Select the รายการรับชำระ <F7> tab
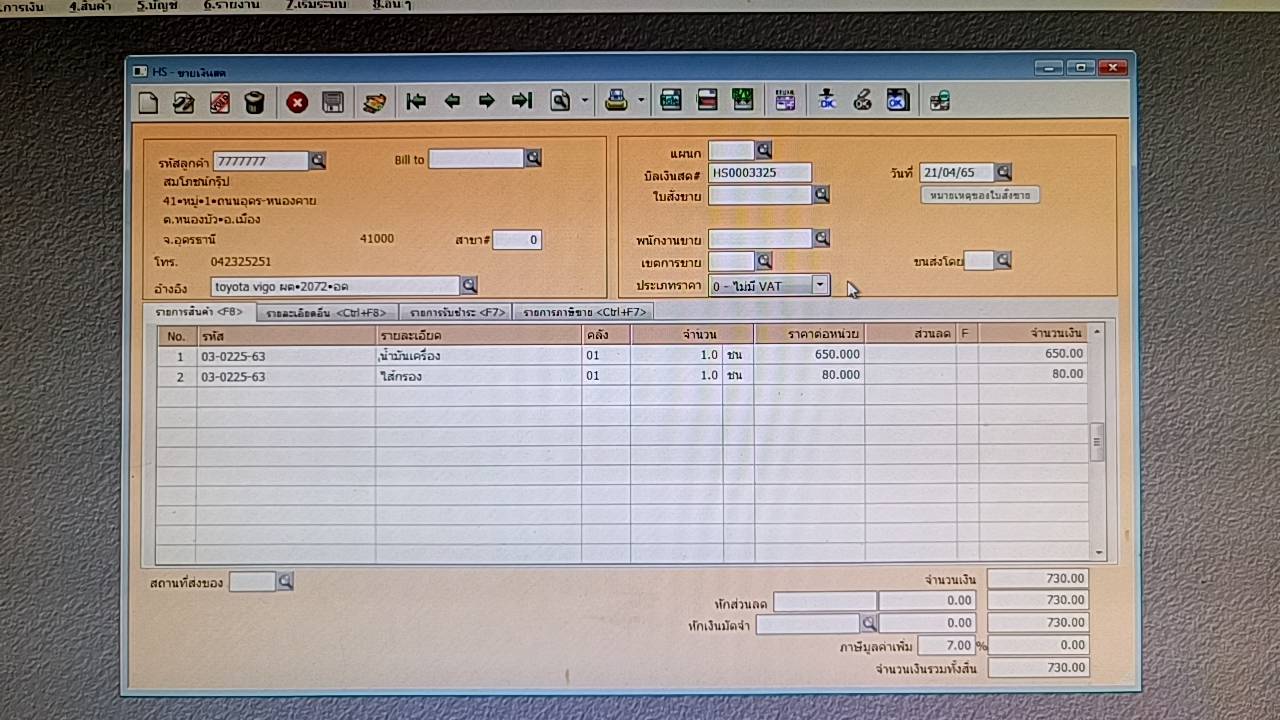Viewport: 1280px width, 720px height. pos(456,312)
